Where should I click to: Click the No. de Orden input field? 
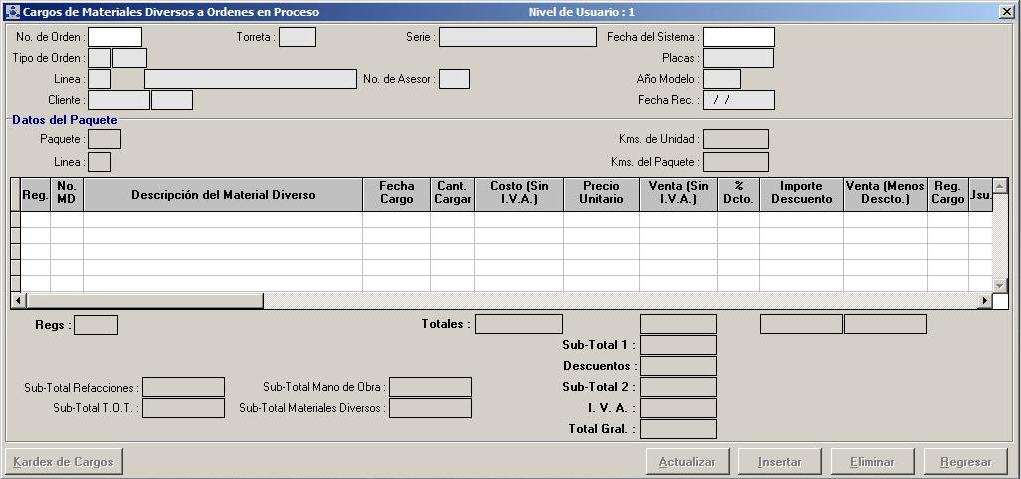[x=115, y=37]
